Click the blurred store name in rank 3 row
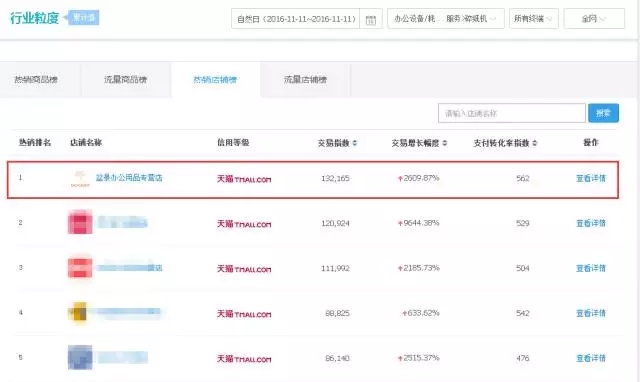This screenshot has height=382, width=640. tap(129, 268)
